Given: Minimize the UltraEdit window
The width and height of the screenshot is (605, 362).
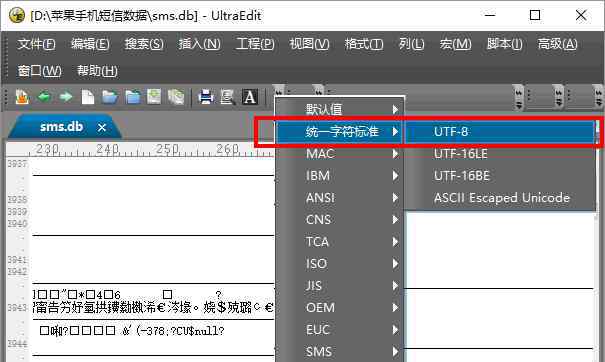Looking at the screenshot, I should point(490,15).
